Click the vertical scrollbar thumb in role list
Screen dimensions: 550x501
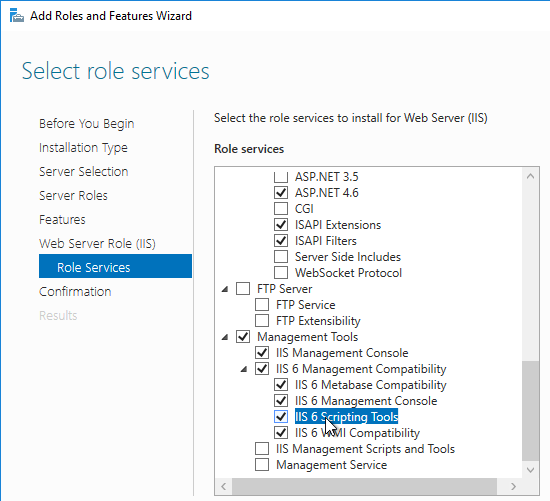click(x=530, y=410)
